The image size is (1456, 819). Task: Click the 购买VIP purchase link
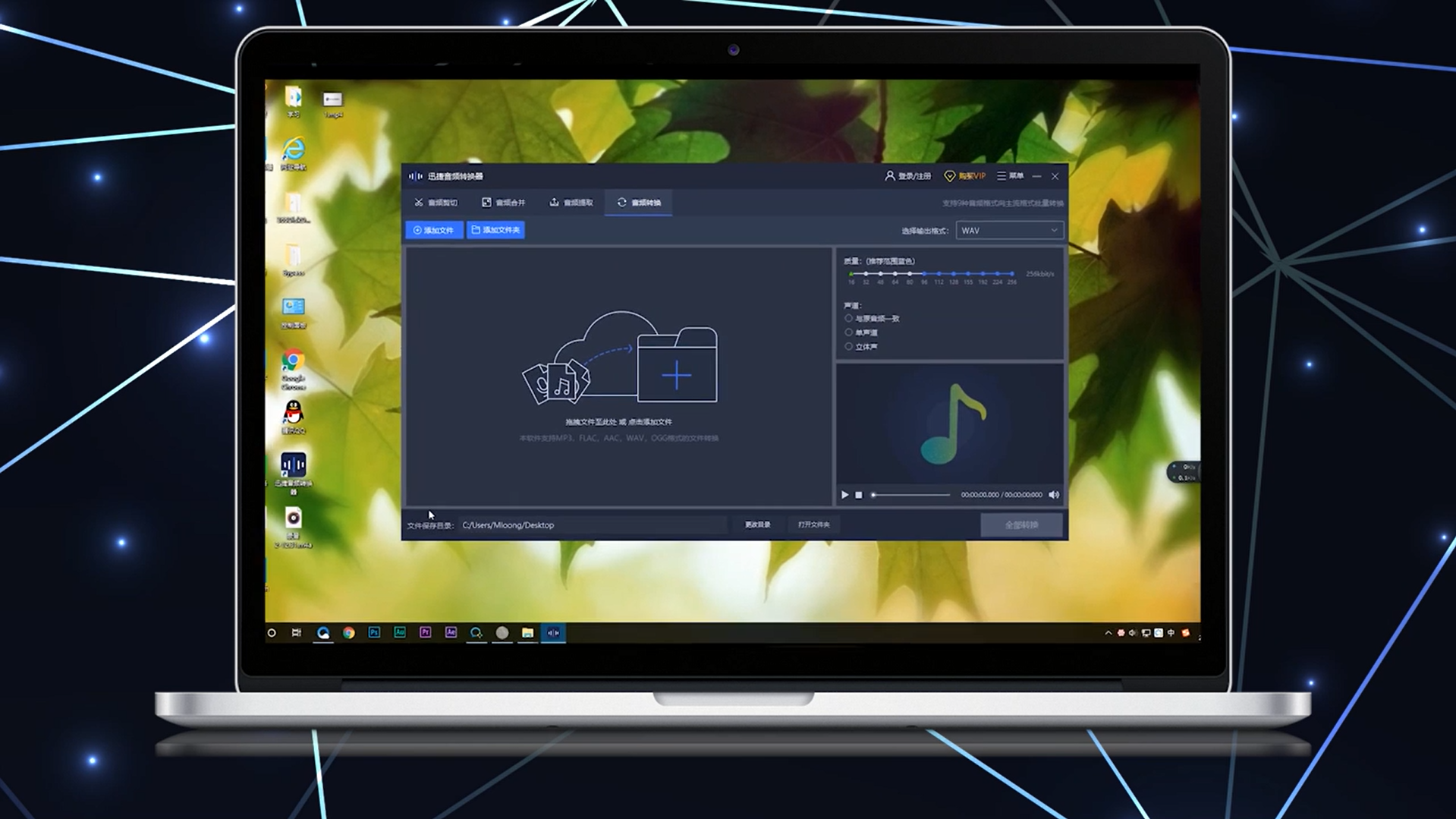coord(965,176)
